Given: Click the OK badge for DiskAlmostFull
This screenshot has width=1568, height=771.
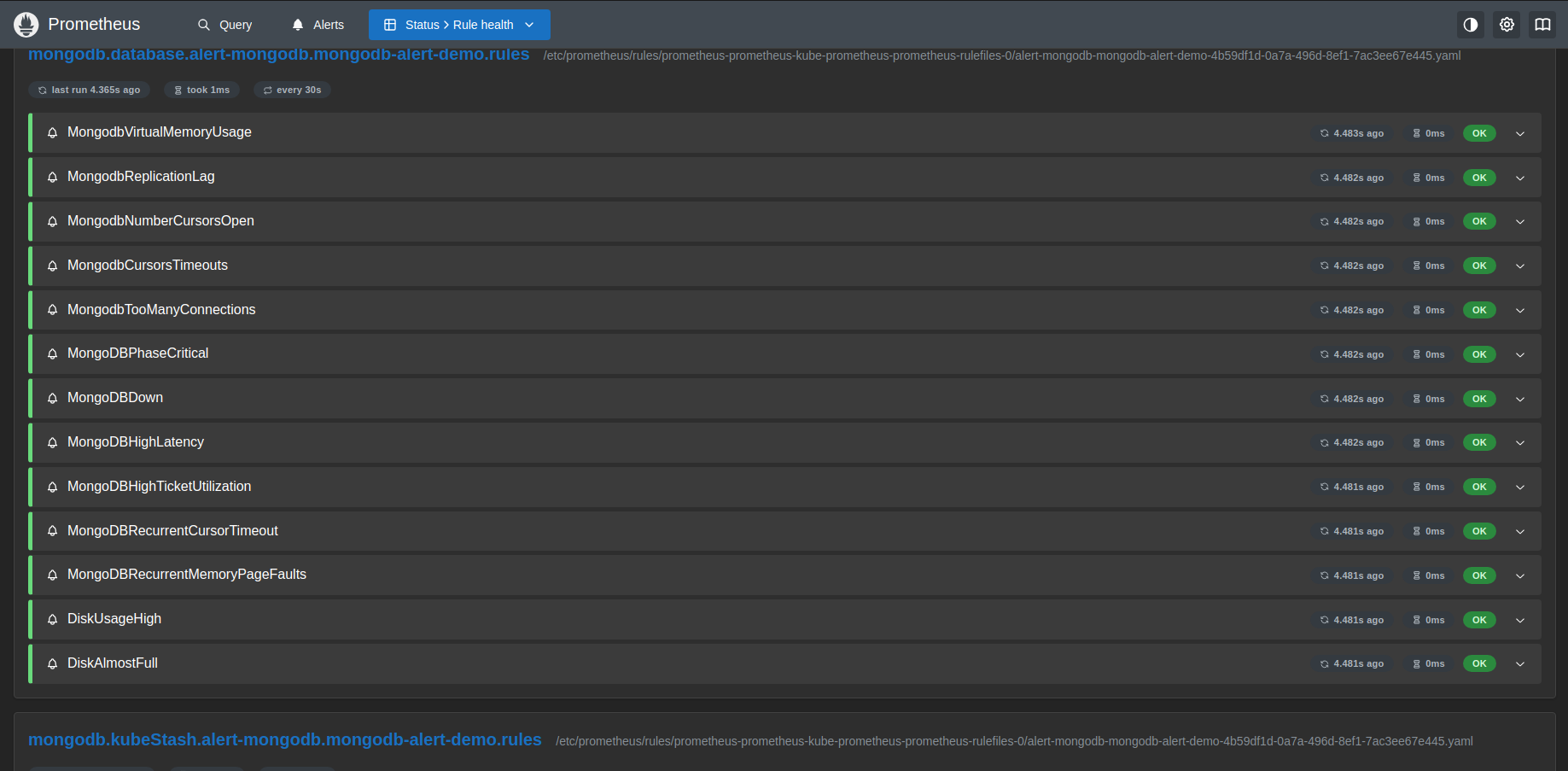Looking at the screenshot, I should (1479, 663).
